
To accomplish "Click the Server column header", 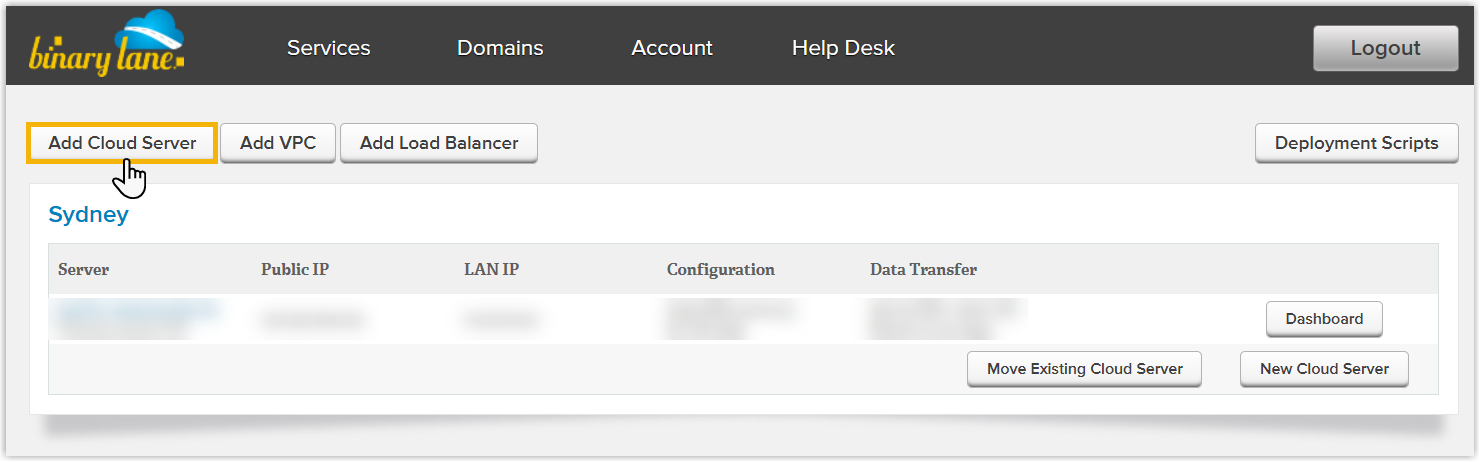I will pos(84,269).
